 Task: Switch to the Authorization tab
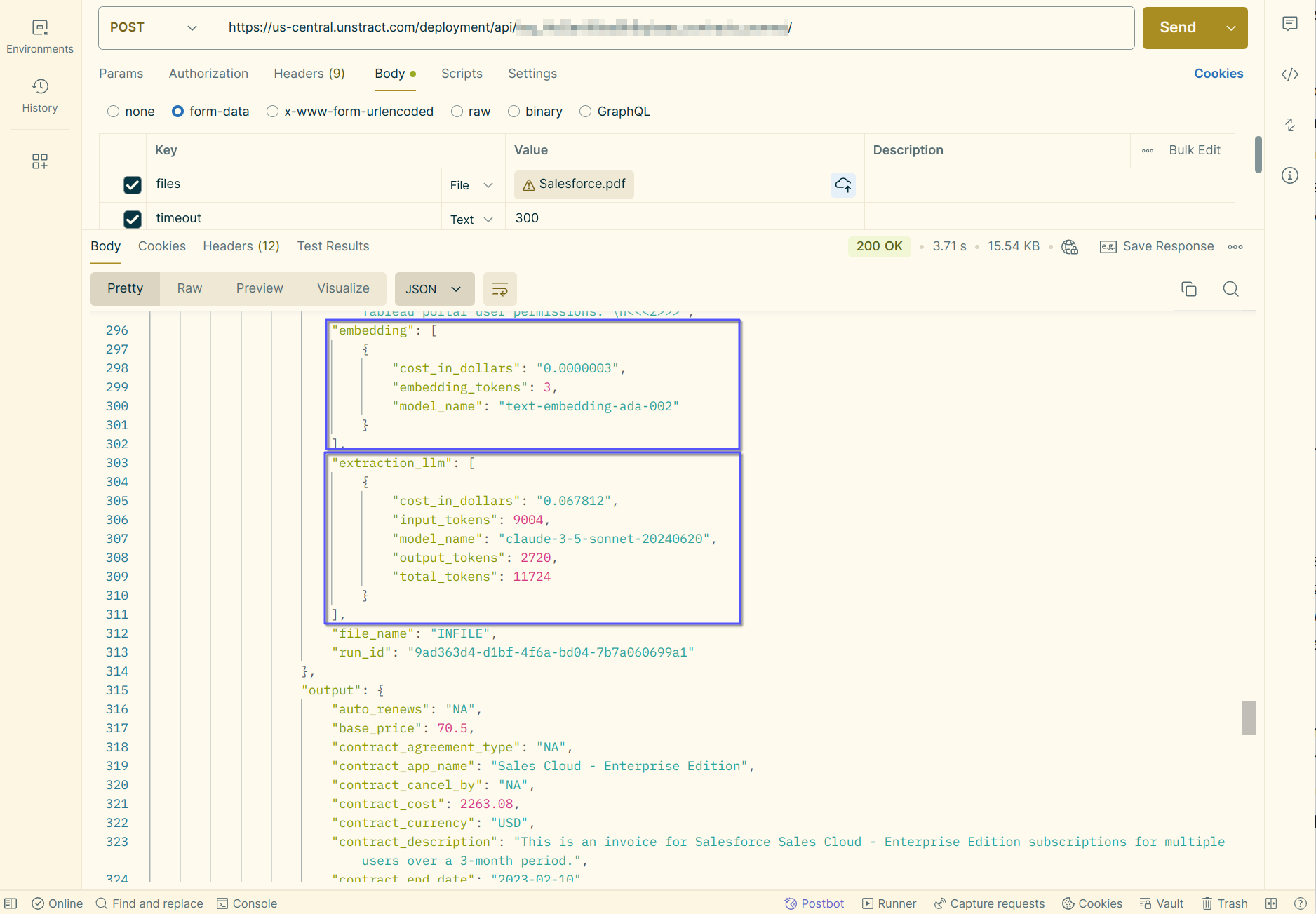coord(208,74)
